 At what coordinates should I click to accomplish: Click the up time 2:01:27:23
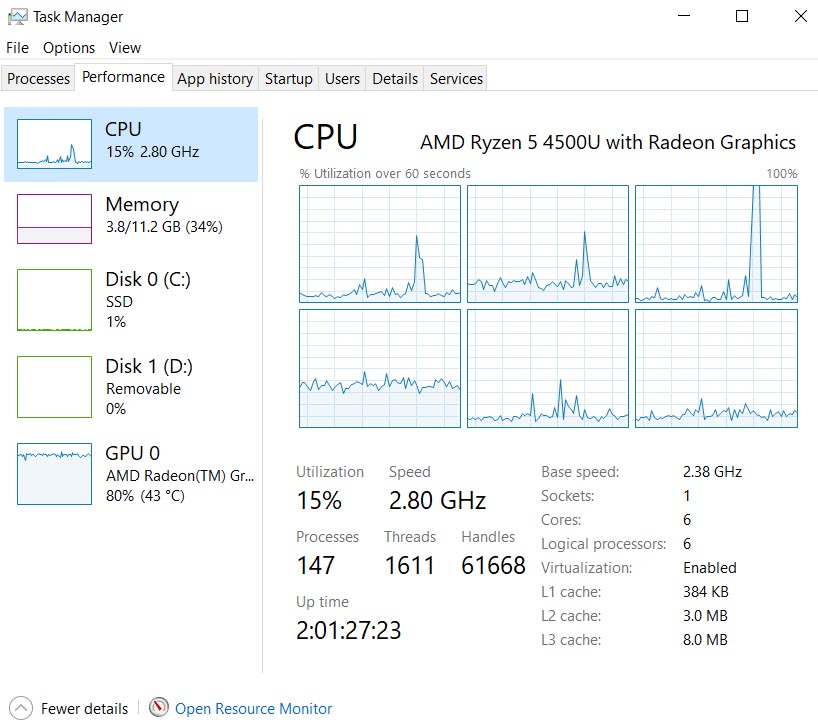click(x=348, y=631)
